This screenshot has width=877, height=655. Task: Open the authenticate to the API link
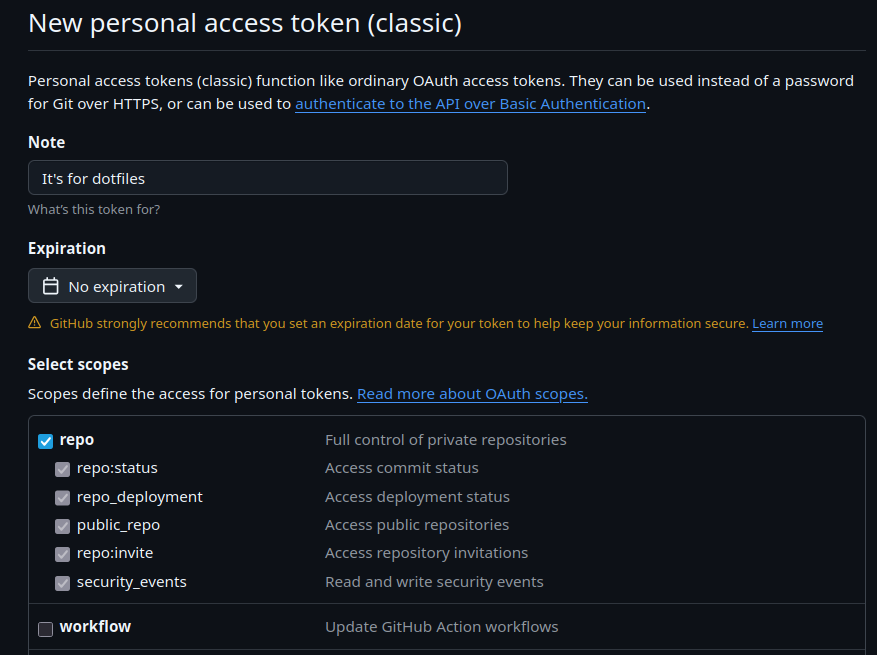pos(470,104)
